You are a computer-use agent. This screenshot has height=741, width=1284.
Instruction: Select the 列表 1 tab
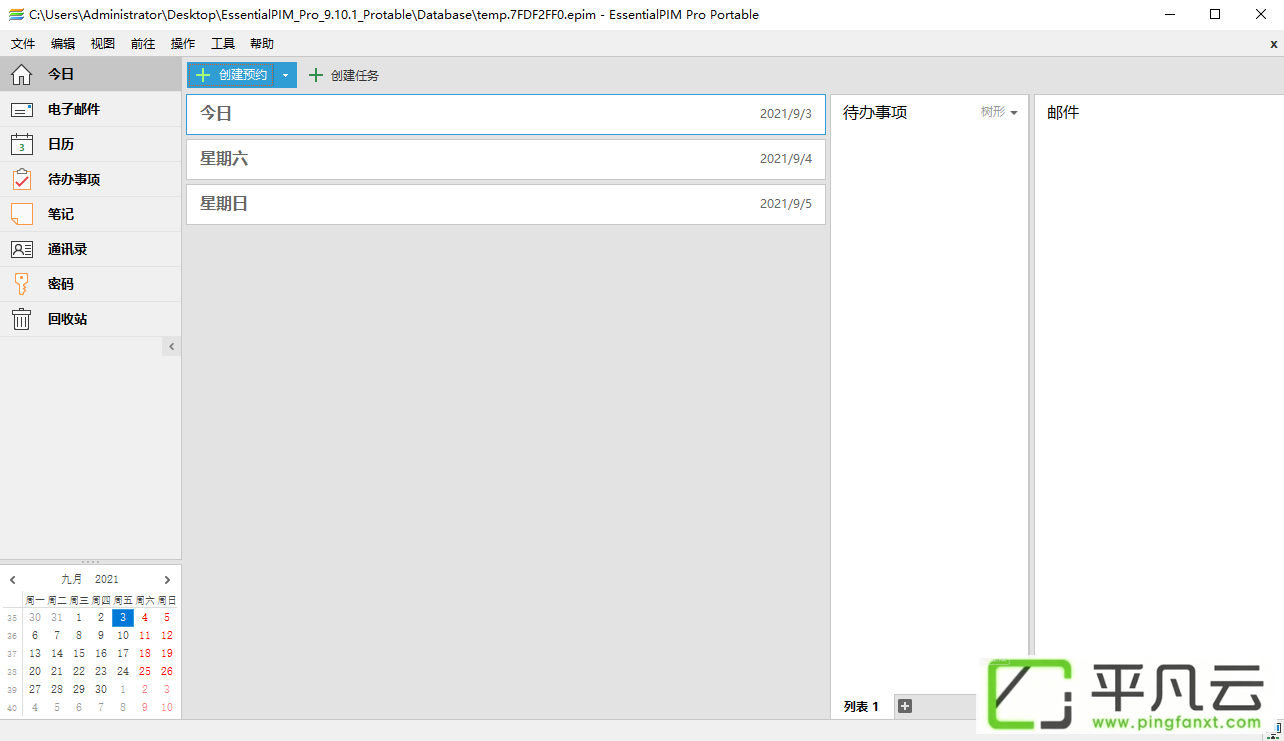[861, 706]
